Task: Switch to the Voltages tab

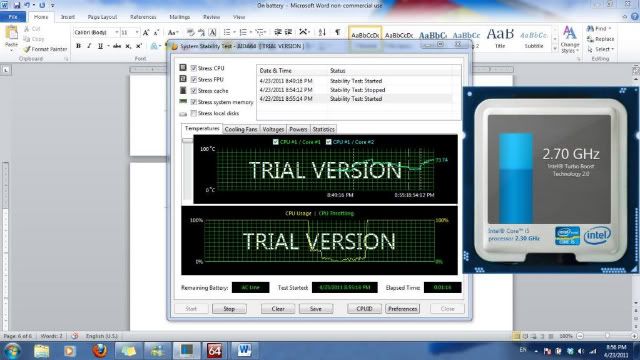Action: point(273,129)
